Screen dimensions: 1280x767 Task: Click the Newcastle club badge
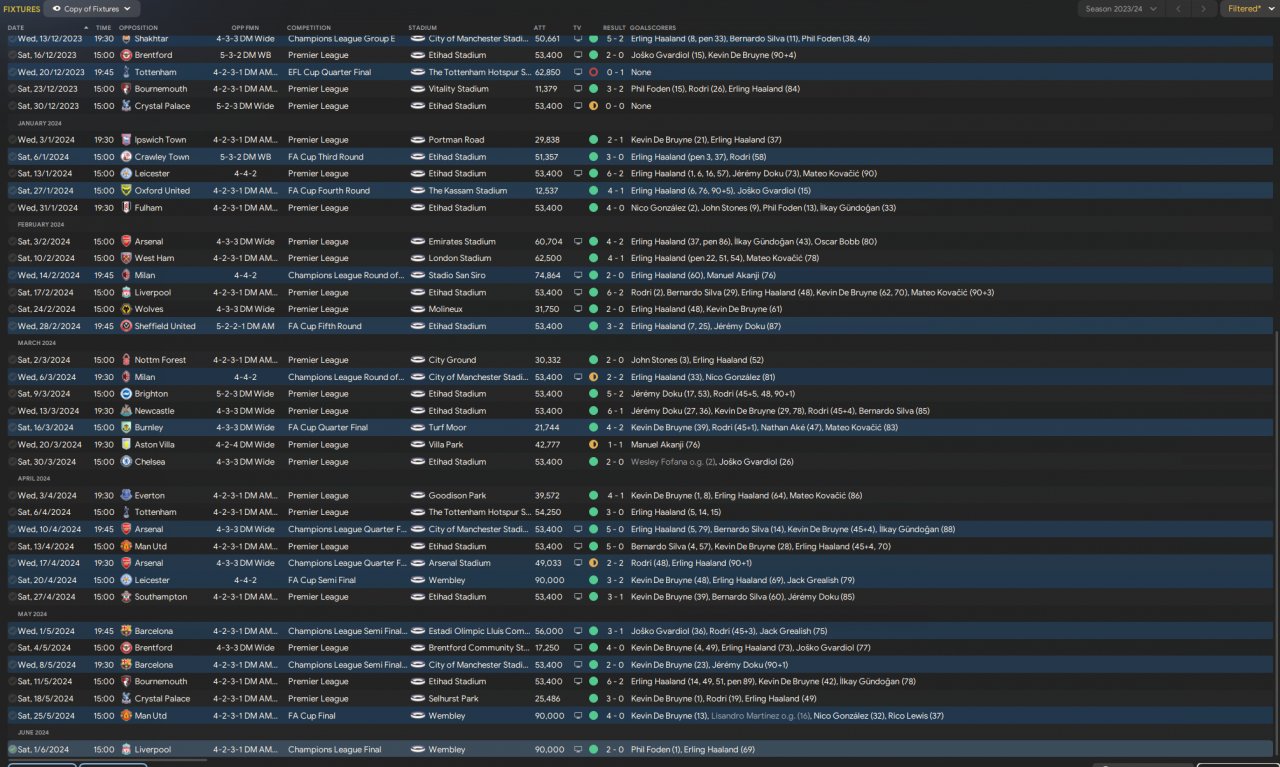(x=126, y=411)
